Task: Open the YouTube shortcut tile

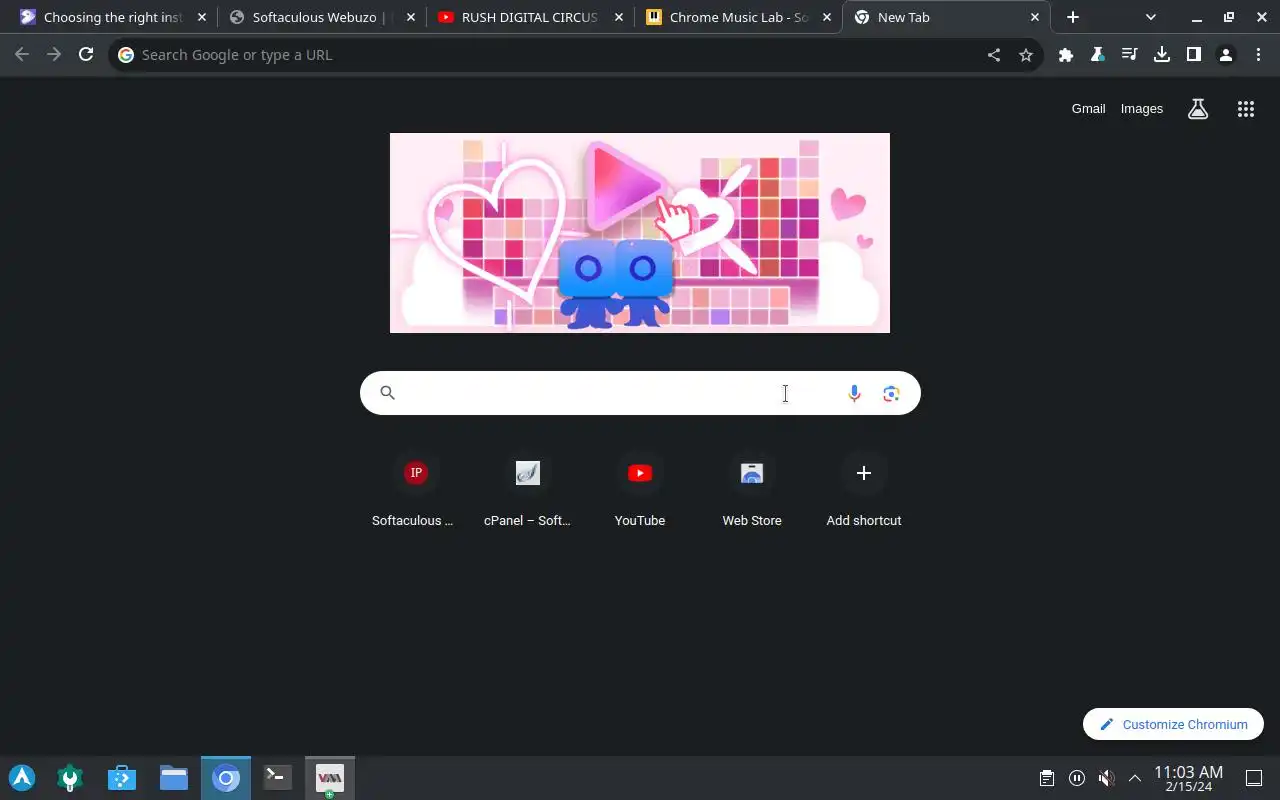Action: 640,490
